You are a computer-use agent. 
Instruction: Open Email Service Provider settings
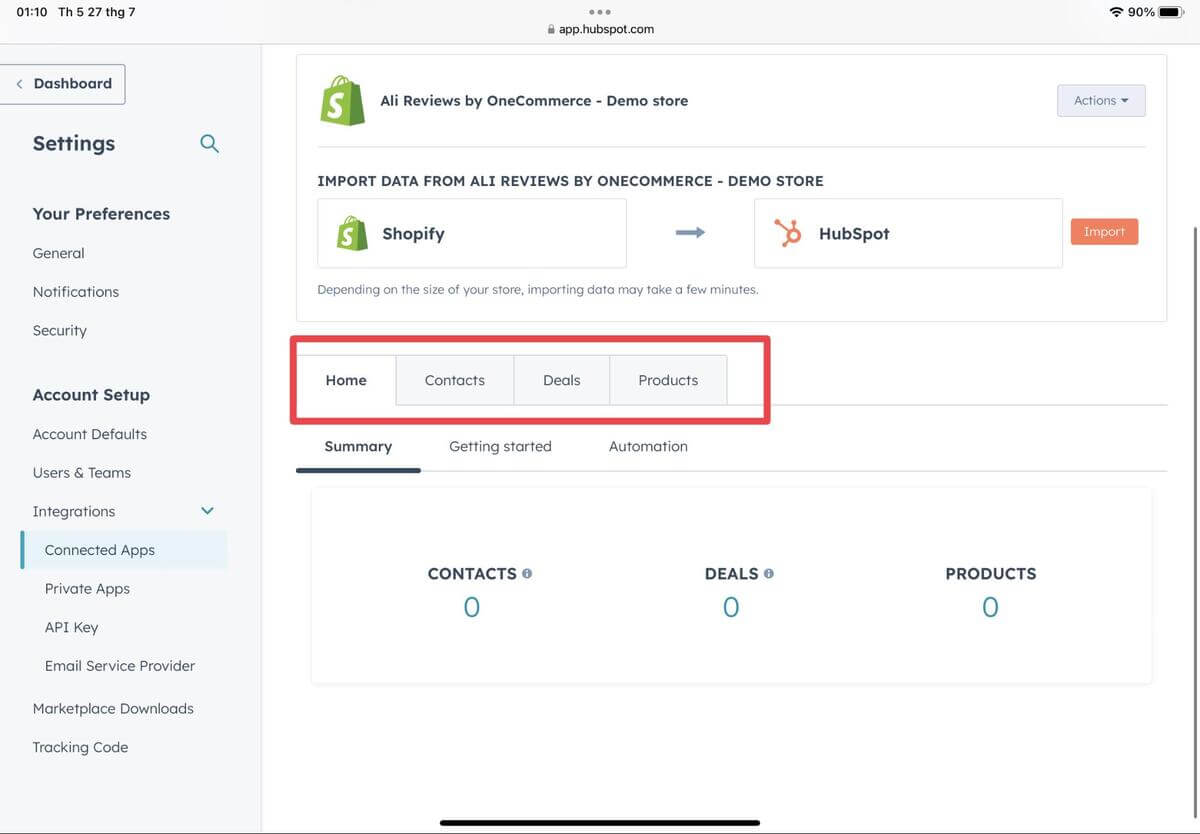tap(120, 666)
